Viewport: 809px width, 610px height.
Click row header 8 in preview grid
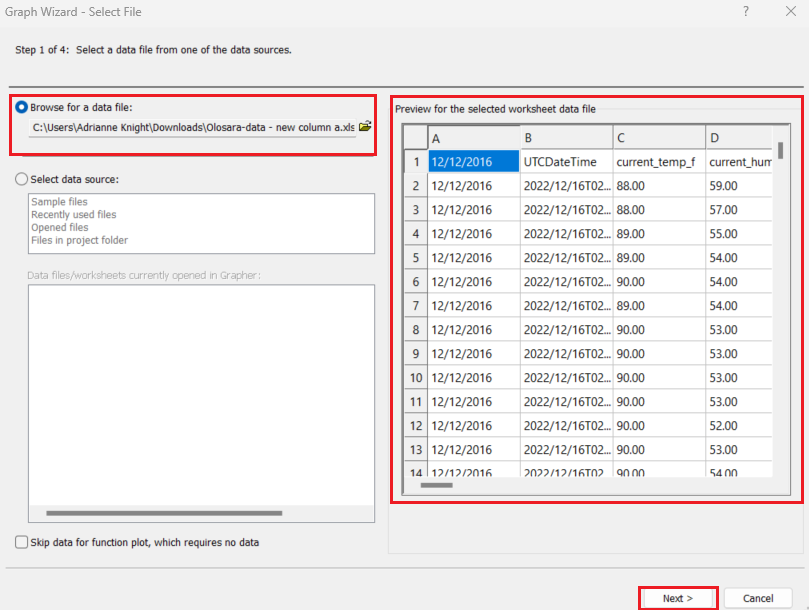pyautogui.click(x=415, y=330)
